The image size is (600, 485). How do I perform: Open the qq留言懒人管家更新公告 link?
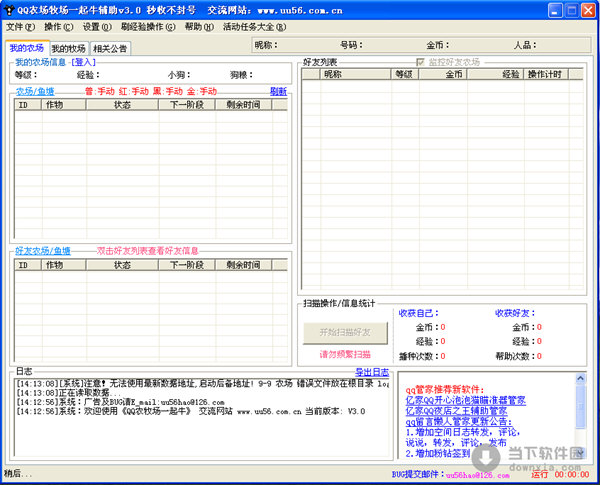pos(458,421)
